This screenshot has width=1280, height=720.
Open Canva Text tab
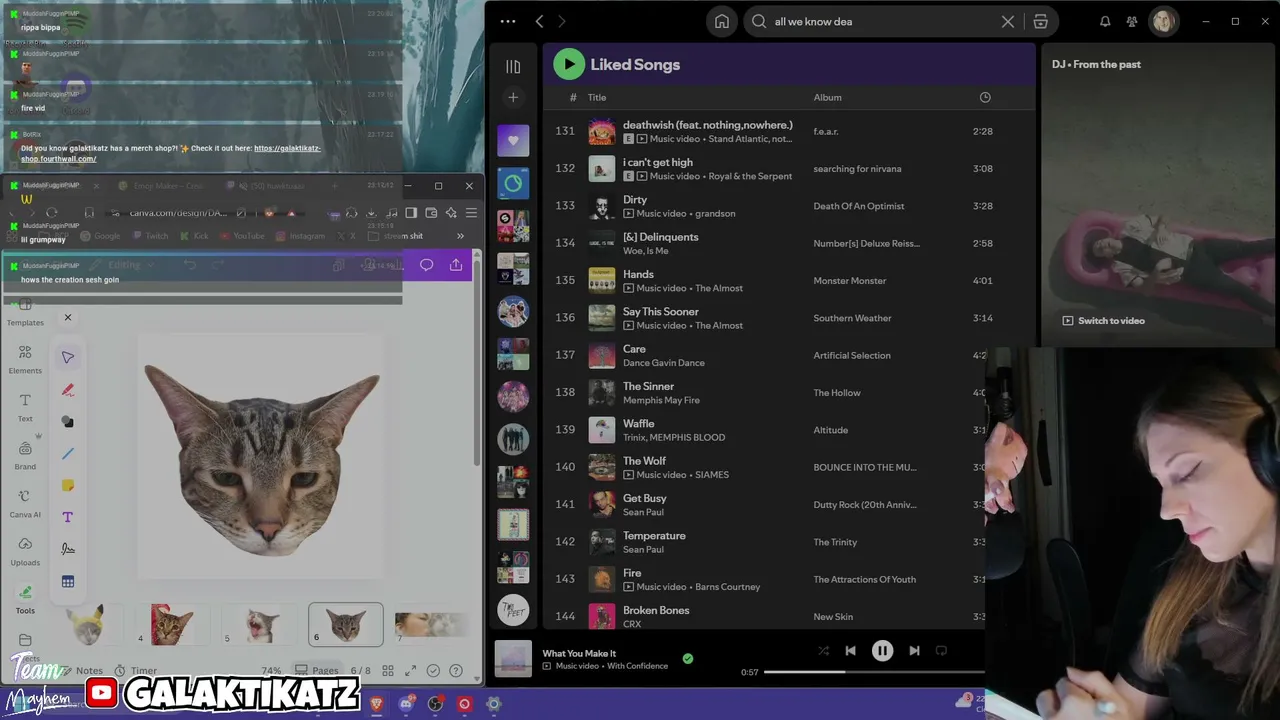pos(25,406)
